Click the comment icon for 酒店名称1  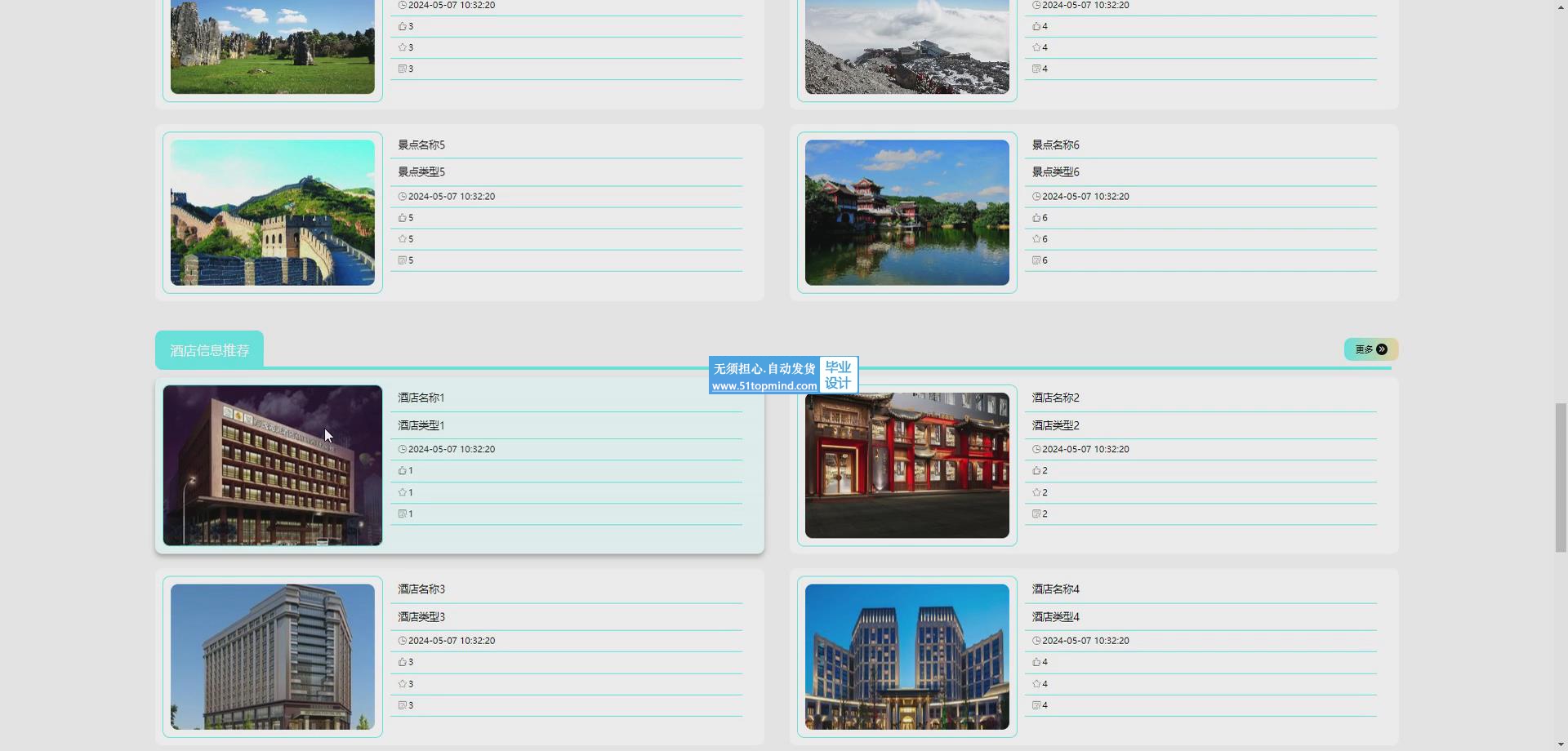tap(402, 514)
